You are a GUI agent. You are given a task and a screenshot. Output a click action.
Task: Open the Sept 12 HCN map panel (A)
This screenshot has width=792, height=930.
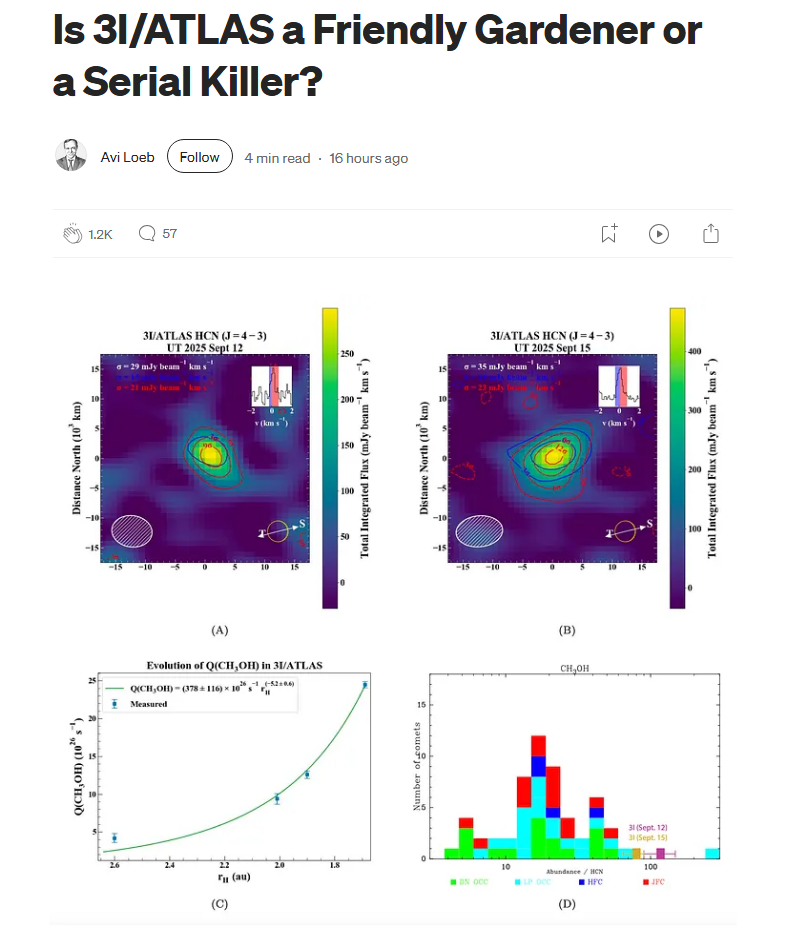click(205, 460)
